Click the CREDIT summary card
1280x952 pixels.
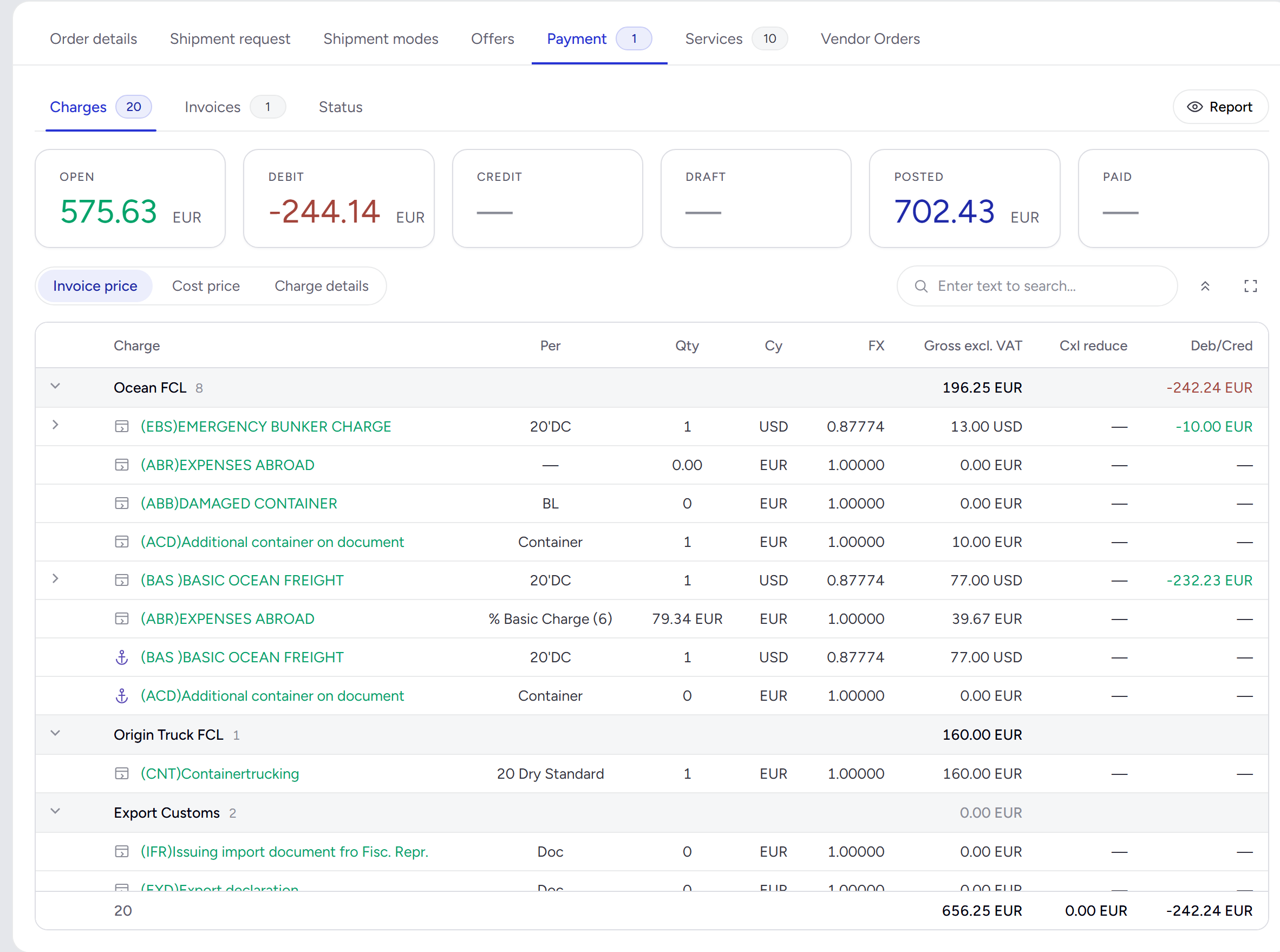coord(547,199)
